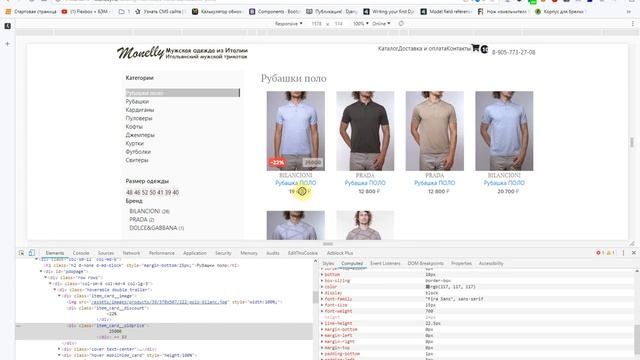Open the Memory tab
The height and width of the screenshot is (360, 640).
[x=249, y=253]
